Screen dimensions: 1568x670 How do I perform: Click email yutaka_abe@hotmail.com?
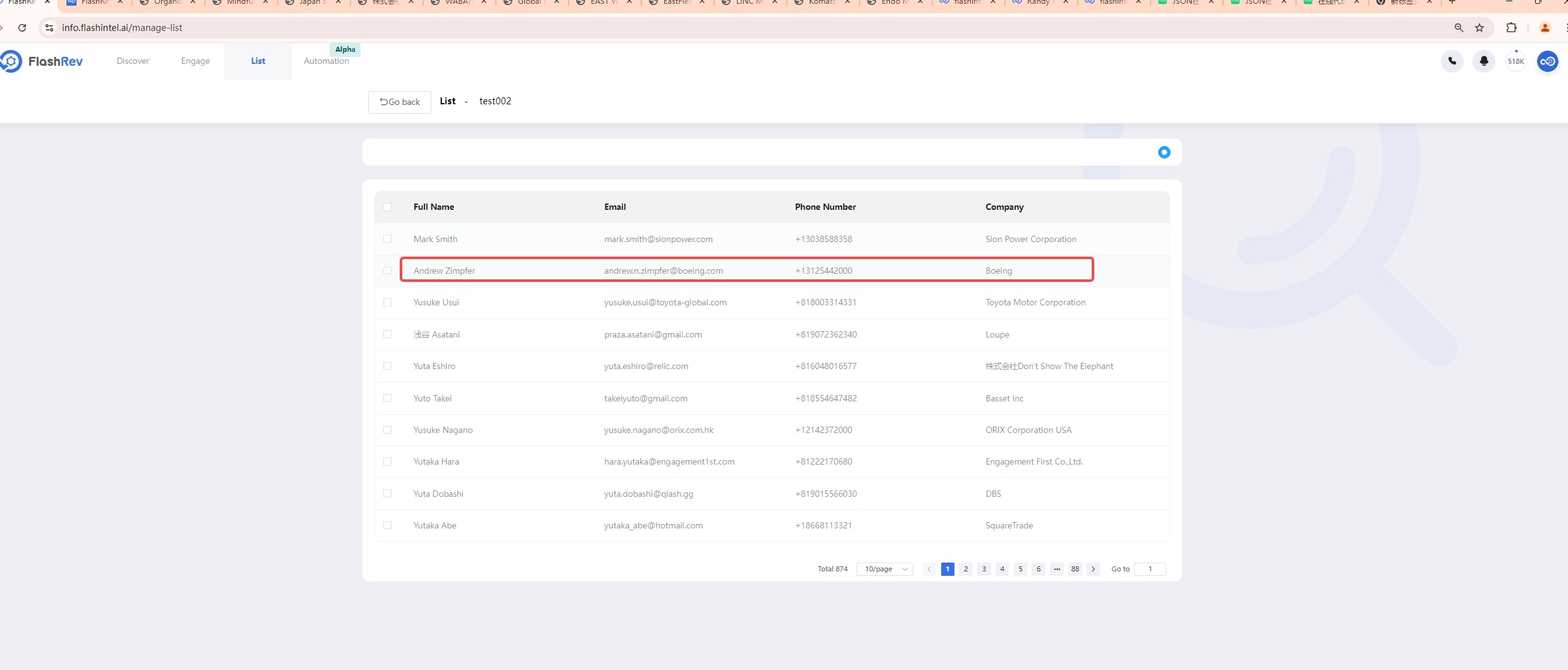tap(653, 525)
